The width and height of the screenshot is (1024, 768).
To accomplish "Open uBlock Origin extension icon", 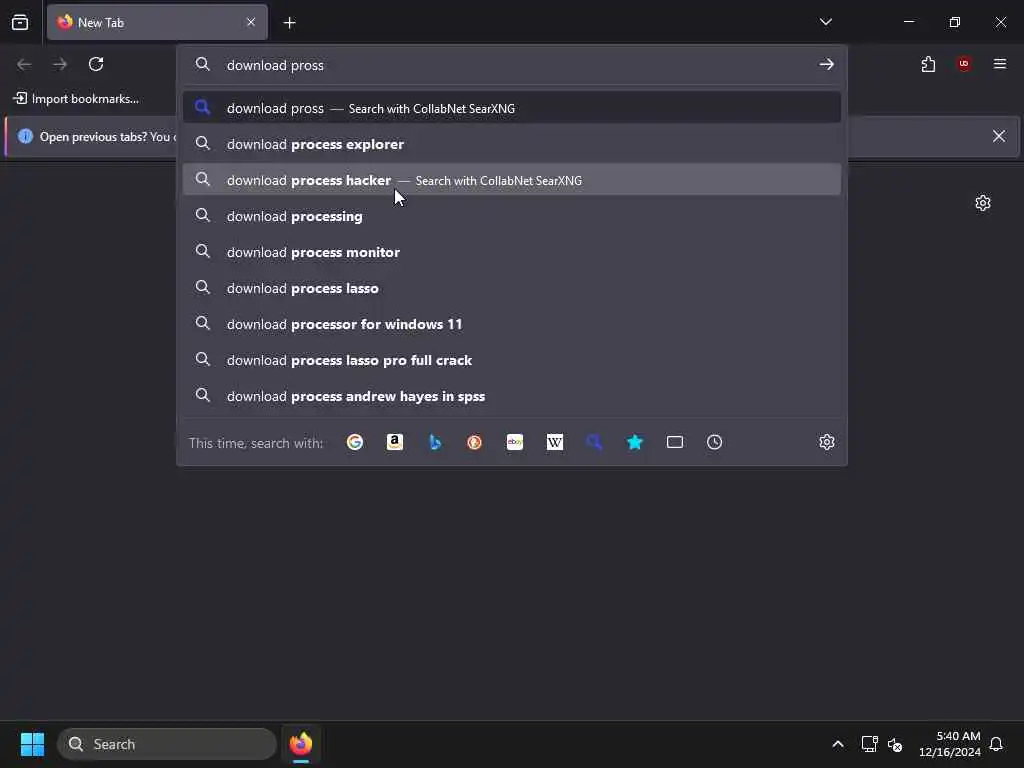I will point(964,64).
